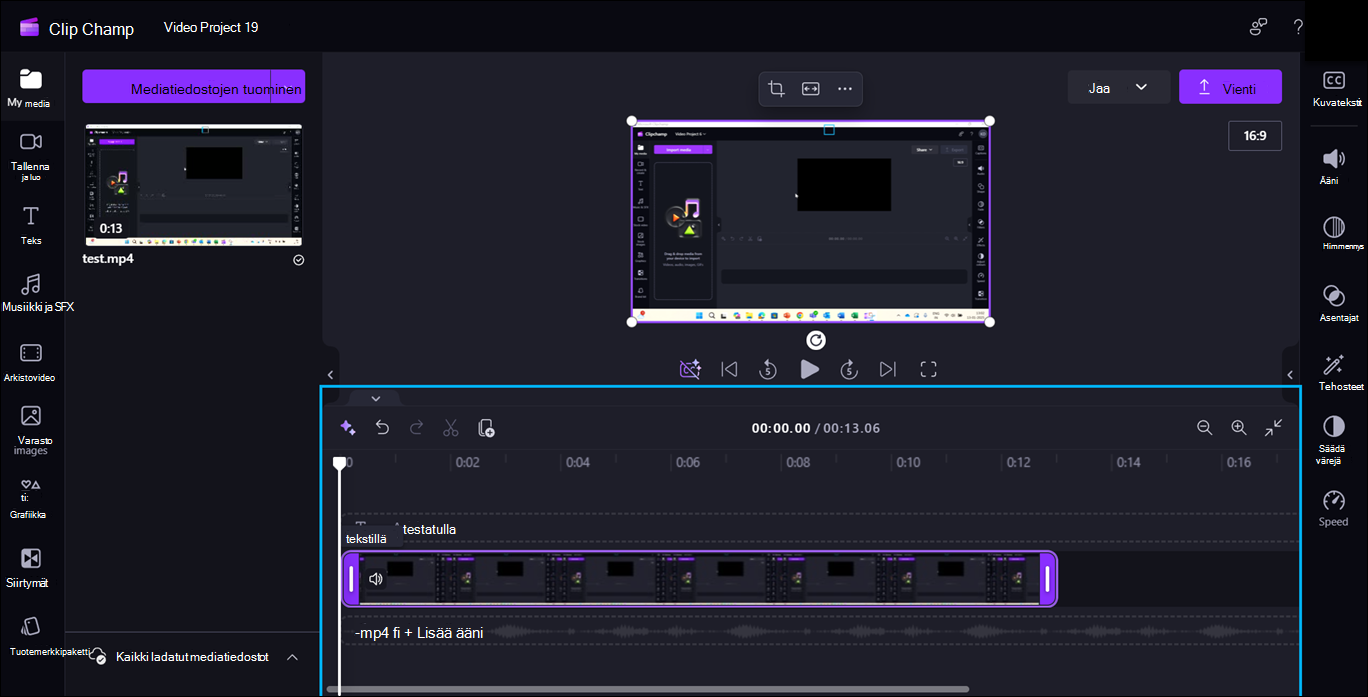Click the fit icon in preview toolbar

tap(811, 89)
